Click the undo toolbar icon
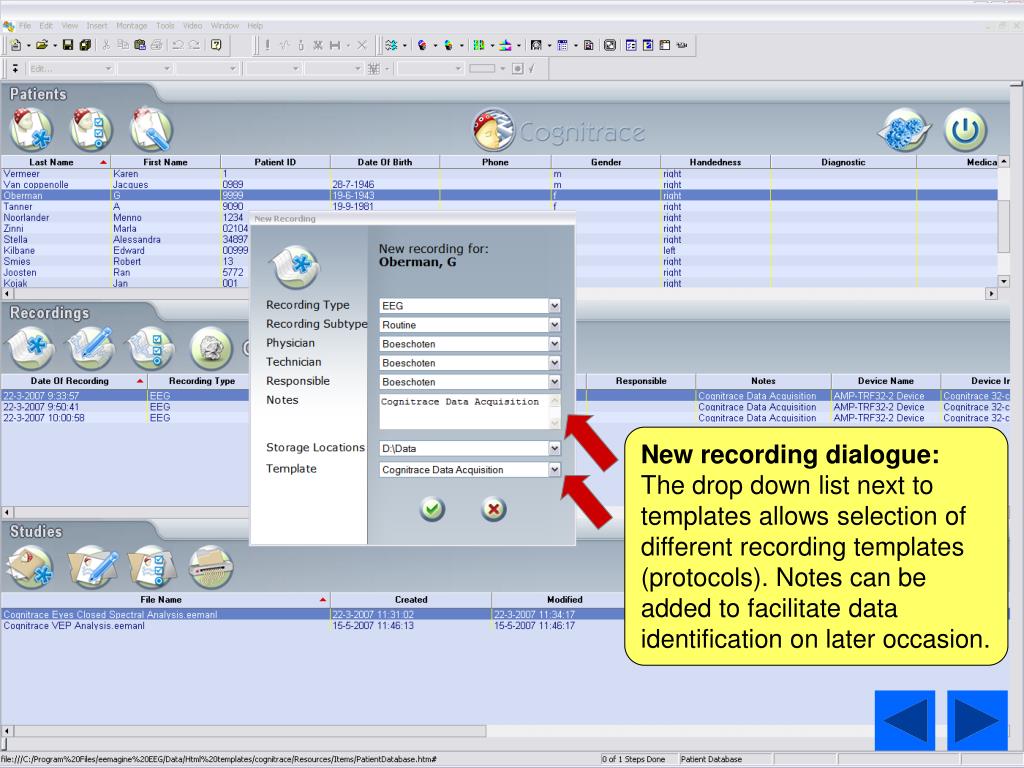This screenshot has width=1024, height=768. click(x=177, y=45)
